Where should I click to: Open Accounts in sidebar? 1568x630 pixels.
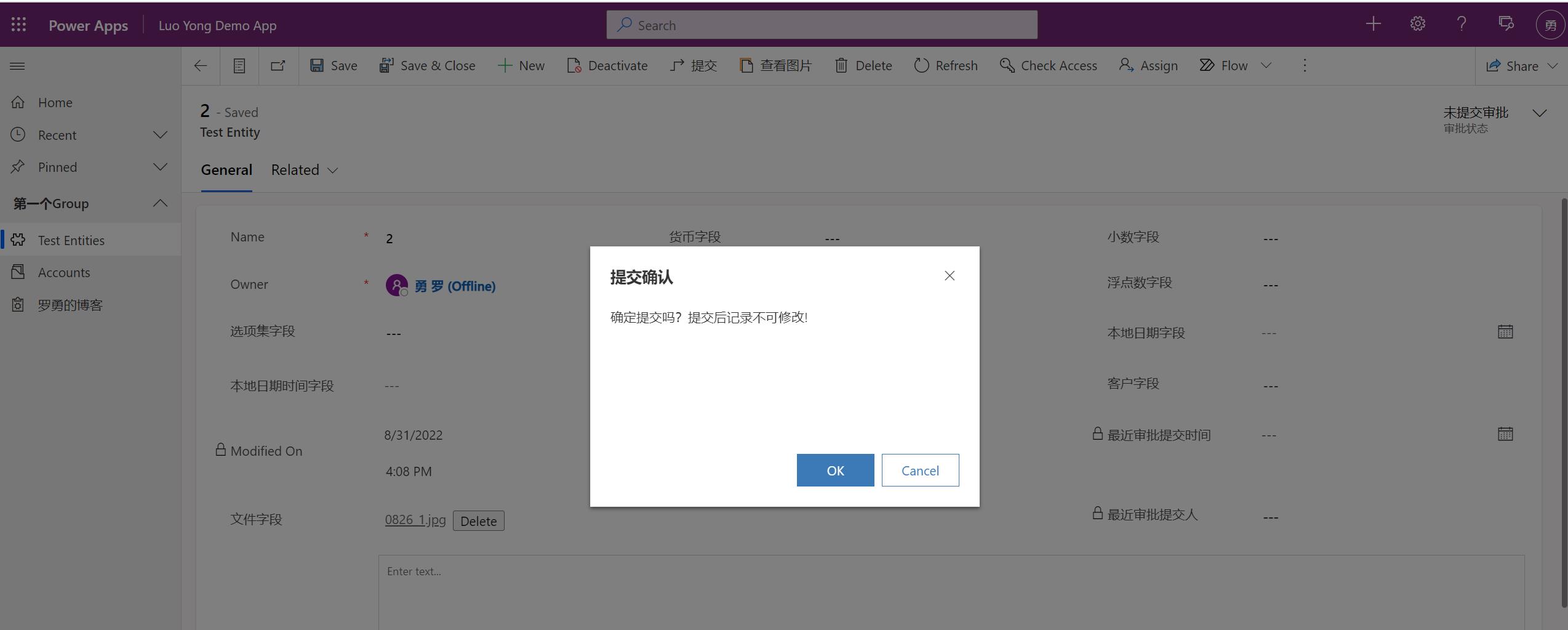90,272
